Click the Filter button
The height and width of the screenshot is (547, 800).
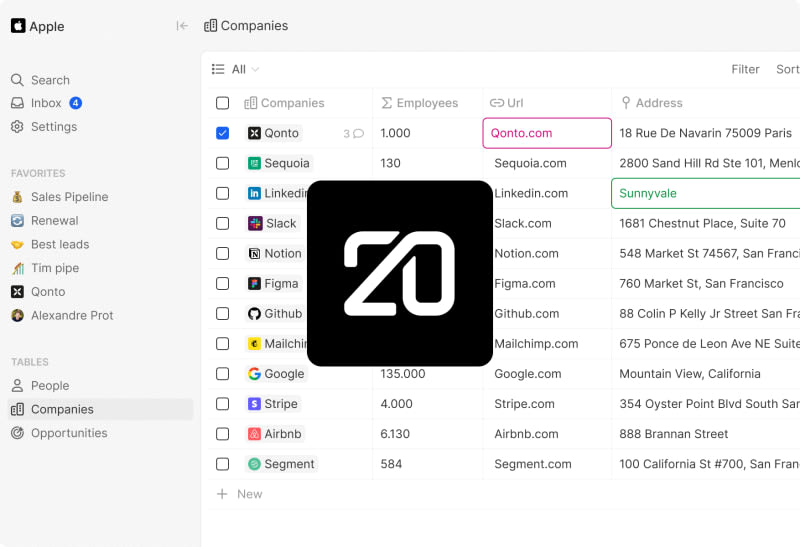tap(745, 69)
